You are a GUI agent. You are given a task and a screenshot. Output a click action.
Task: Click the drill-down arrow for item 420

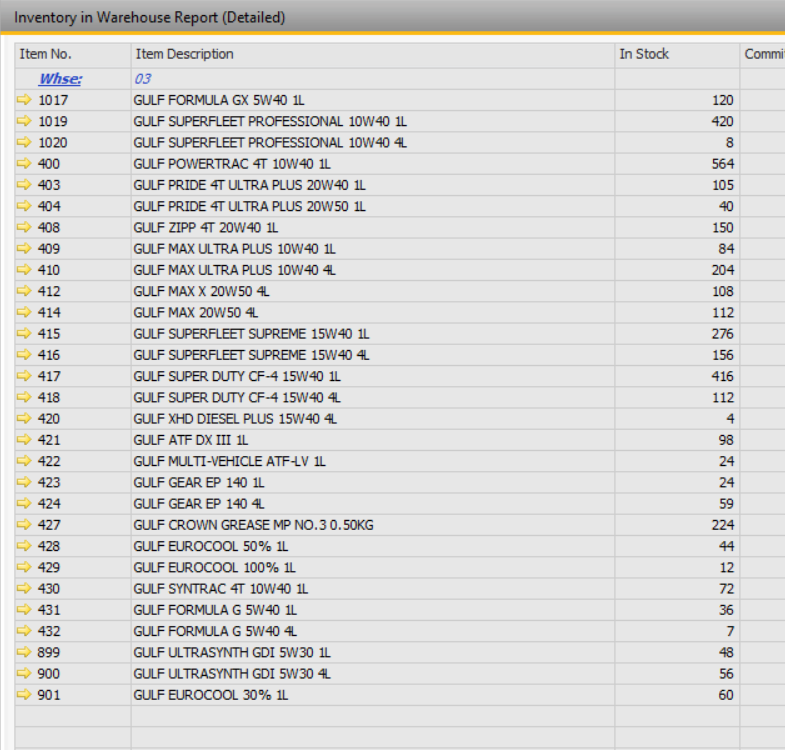(25, 419)
